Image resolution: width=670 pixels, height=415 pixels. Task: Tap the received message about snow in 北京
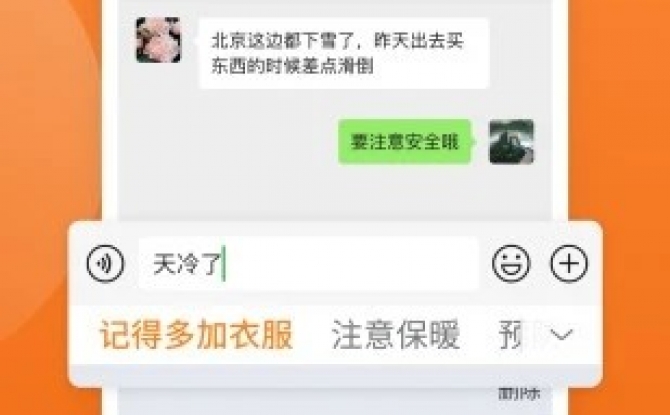click(x=344, y=53)
